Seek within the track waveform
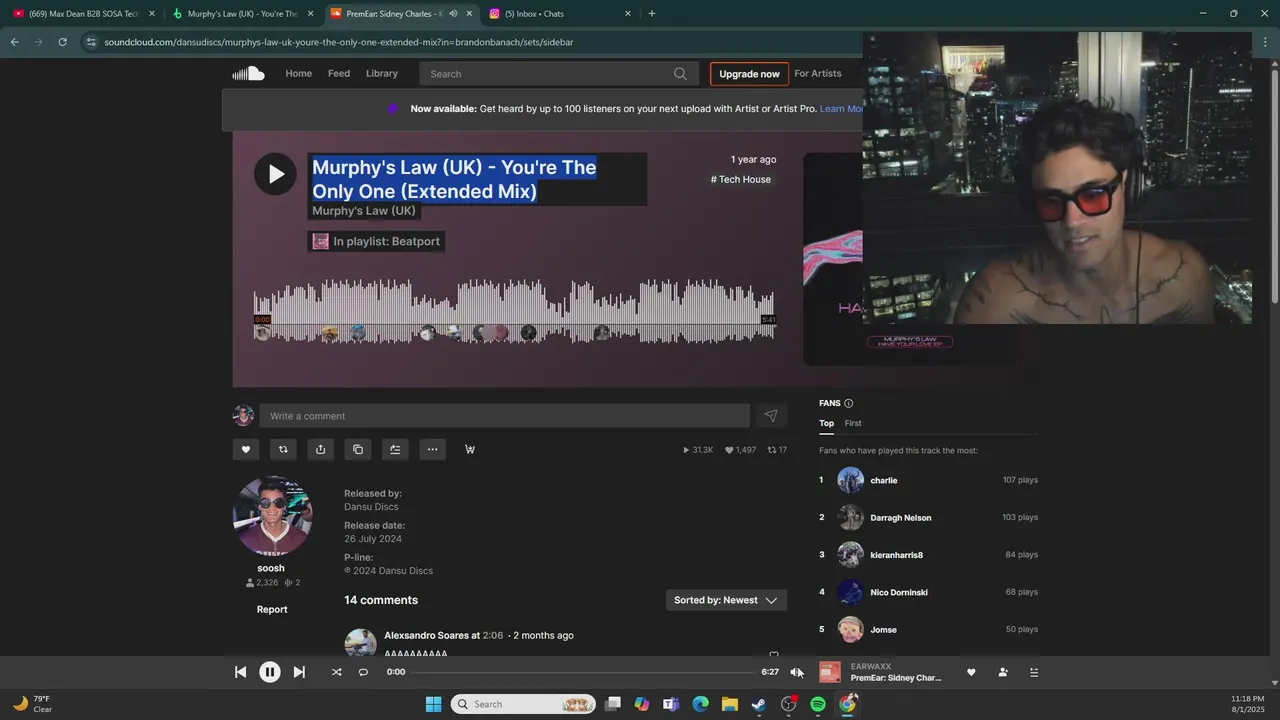Image resolution: width=1280 pixels, height=720 pixels. tap(514, 312)
